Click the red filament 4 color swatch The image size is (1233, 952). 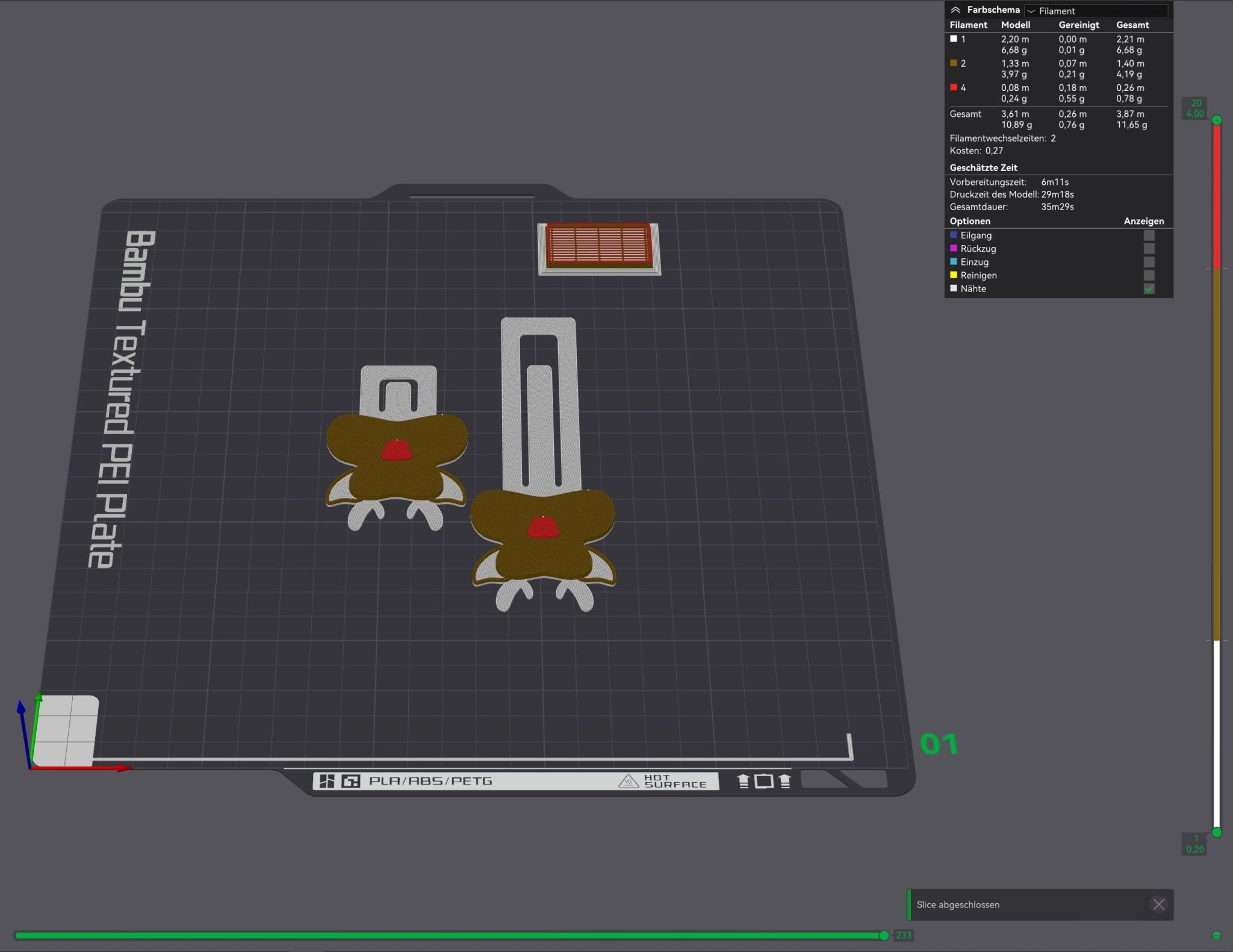point(954,87)
